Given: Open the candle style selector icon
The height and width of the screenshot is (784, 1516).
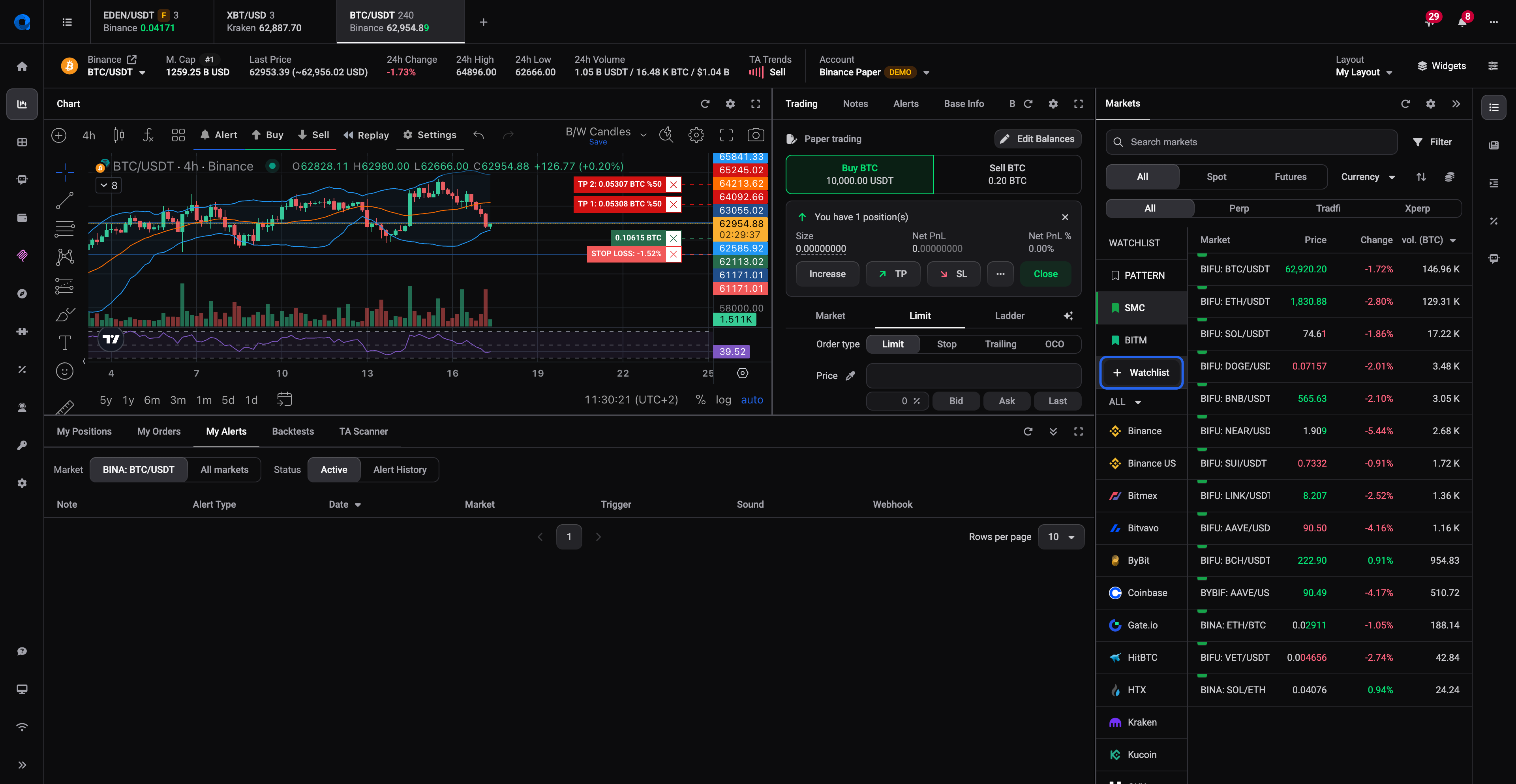Looking at the screenshot, I should click(118, 135).
